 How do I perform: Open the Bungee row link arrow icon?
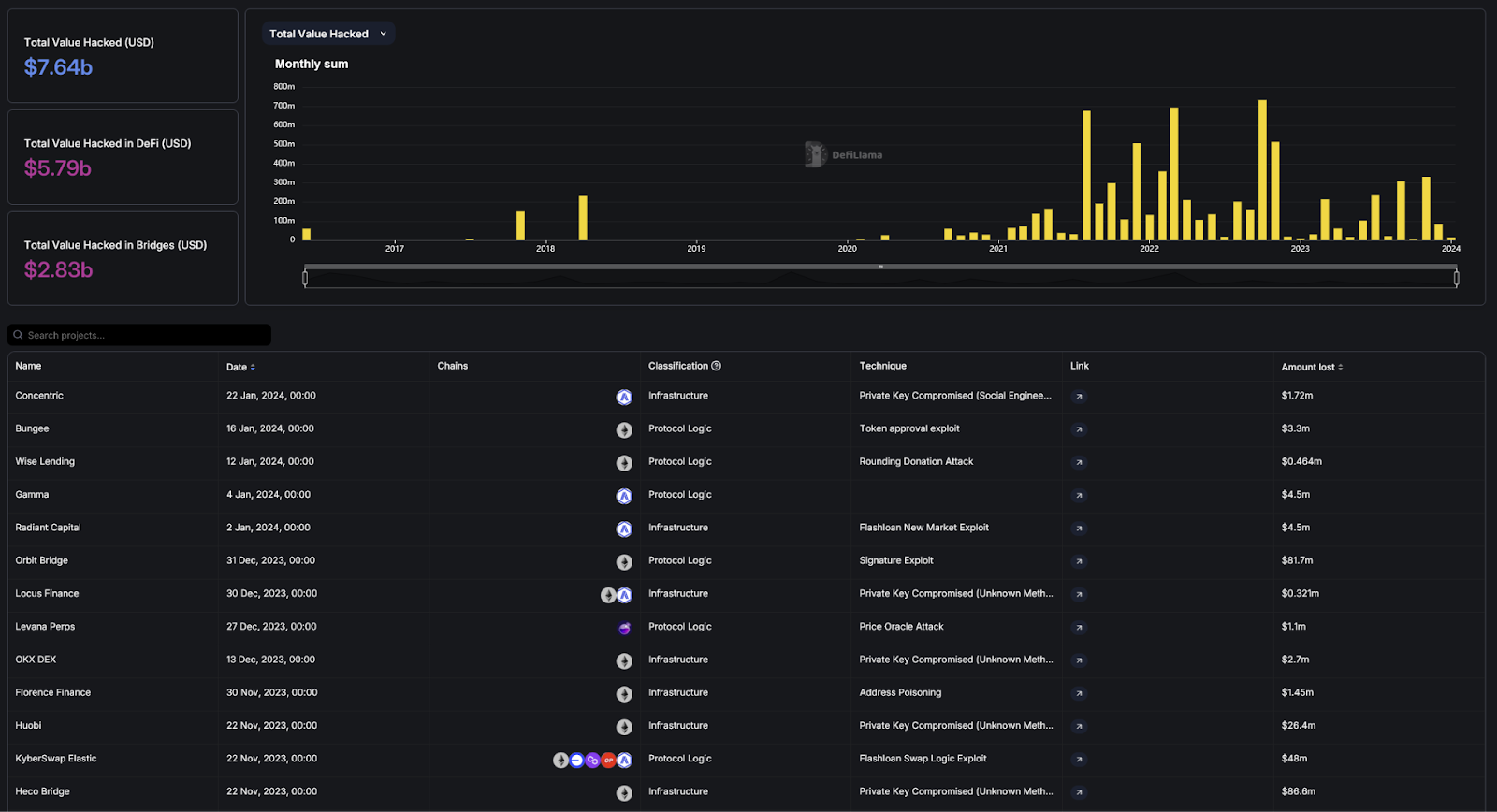pyautogui.click(x=1079, y=429)
